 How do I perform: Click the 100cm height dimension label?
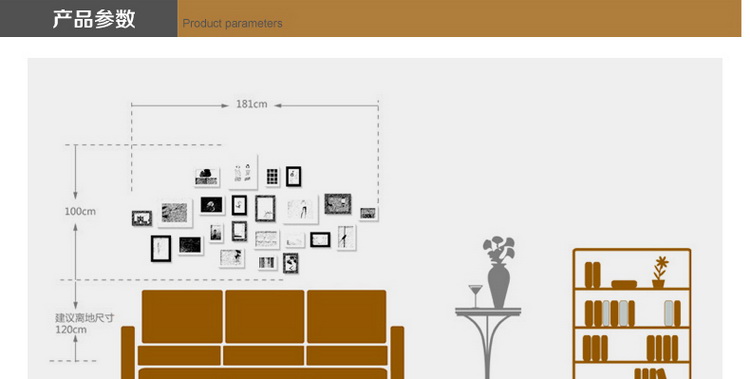80,211
